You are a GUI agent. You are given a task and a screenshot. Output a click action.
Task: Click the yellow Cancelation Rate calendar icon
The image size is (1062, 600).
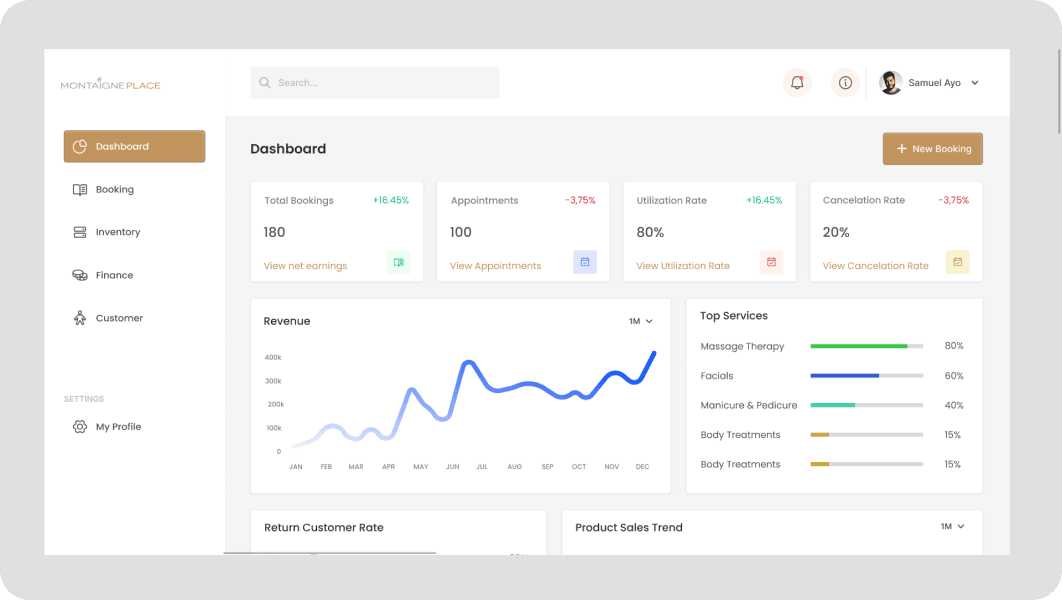click(x=957, y=263)
